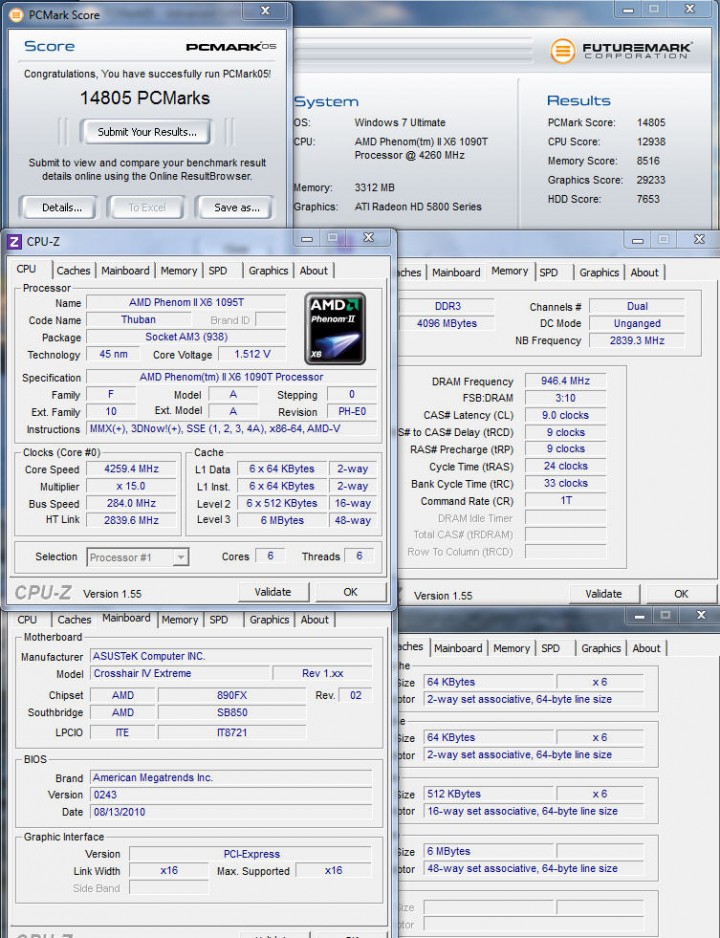Click the Command Rate 1T value
The width and height of the screenshot is (720, 938).
coord(566,501)
